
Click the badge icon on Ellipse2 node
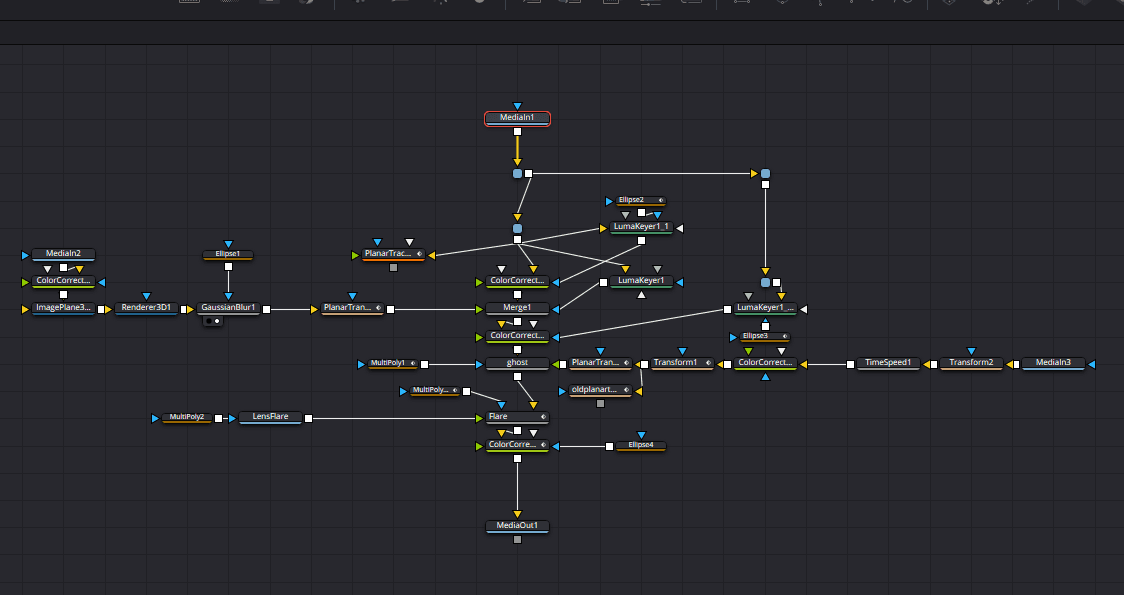(x=661, y=201)
